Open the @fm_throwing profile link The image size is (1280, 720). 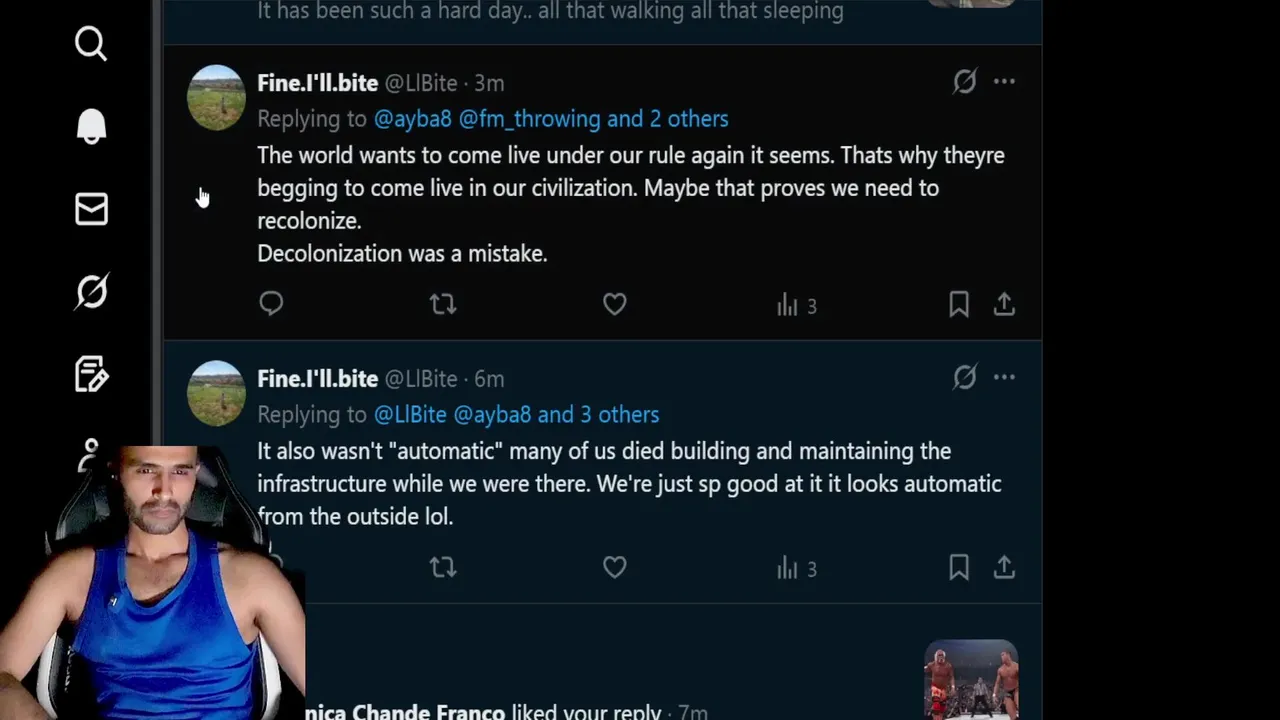pyautogui.click(x=529, y=119)
